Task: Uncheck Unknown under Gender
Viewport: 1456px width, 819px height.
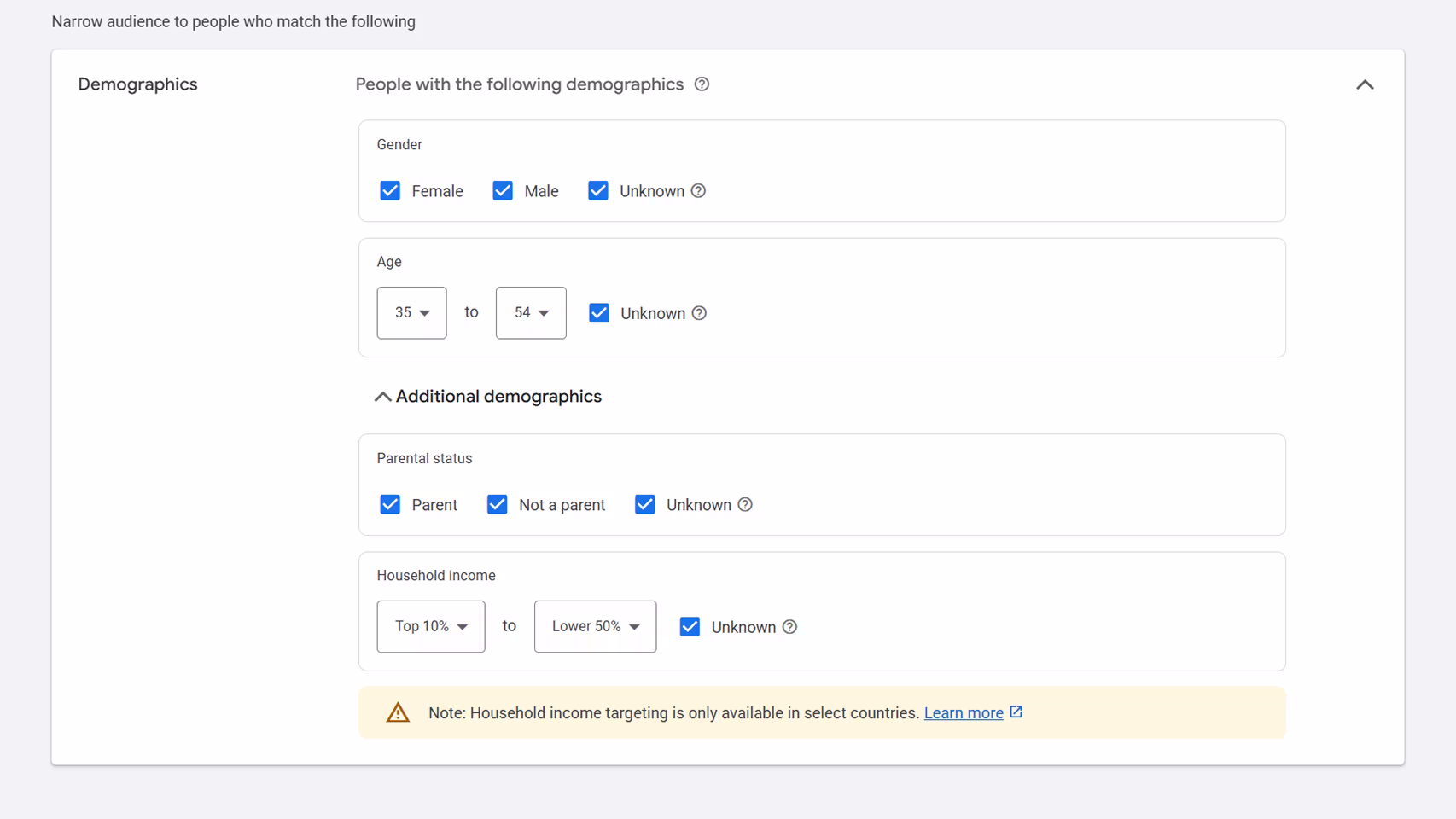Action: pyautogui.click(x=598, y=190)
